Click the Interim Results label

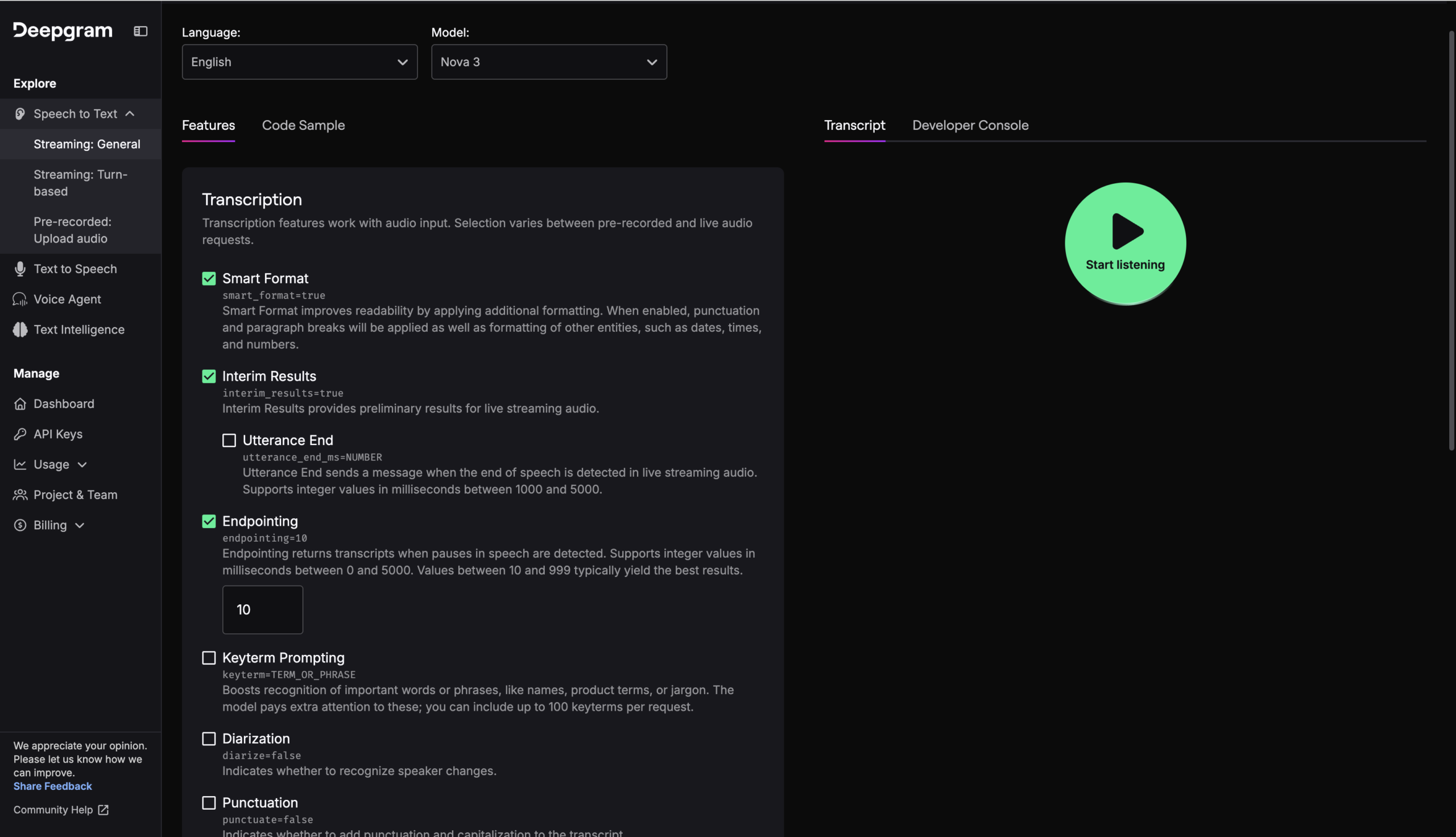tap(270, 377)
